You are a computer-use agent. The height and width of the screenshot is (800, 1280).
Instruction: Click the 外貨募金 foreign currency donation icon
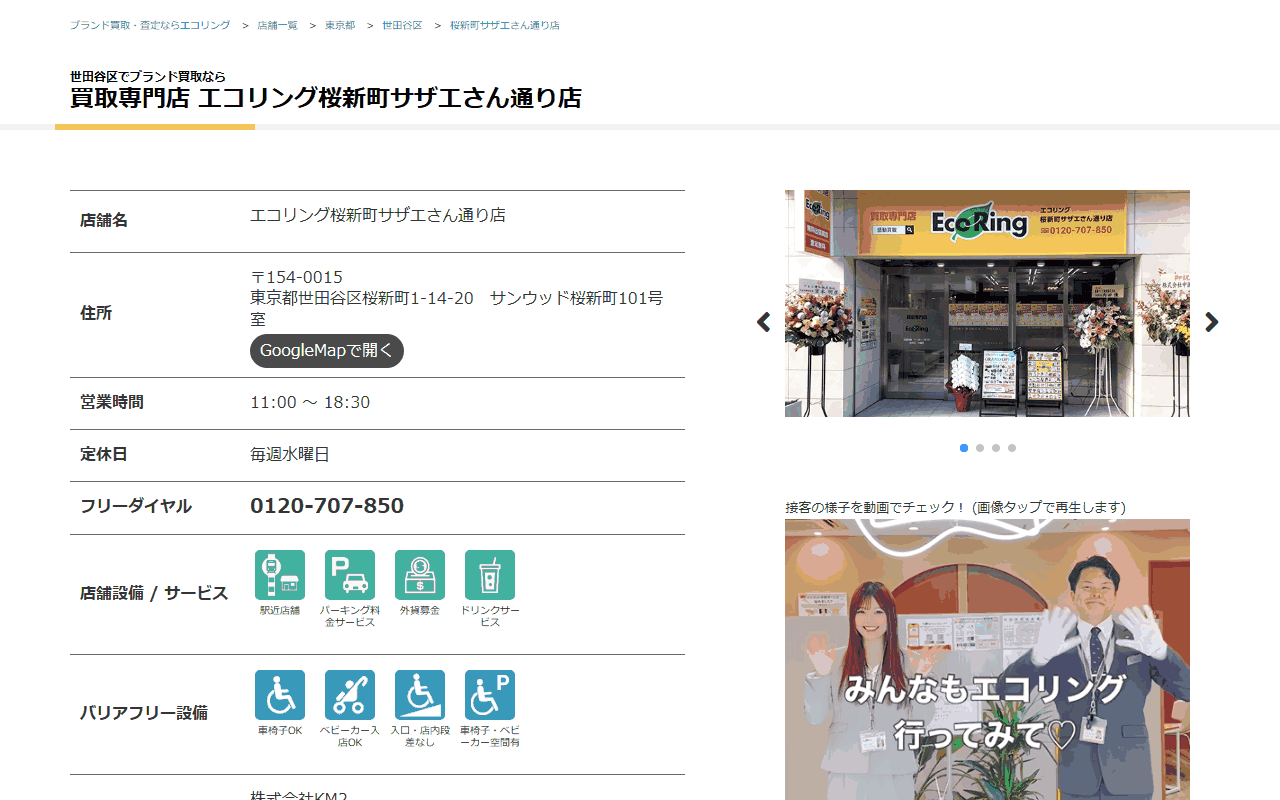420,575
